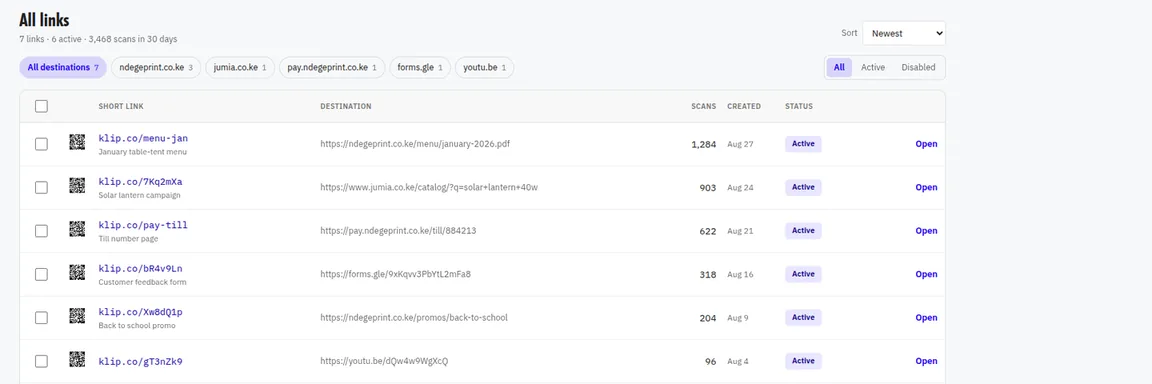This screenshot has height=384, width=1152.
Task: Filter by jumia.co.ke destination chip
Action: tap(240, 68)
